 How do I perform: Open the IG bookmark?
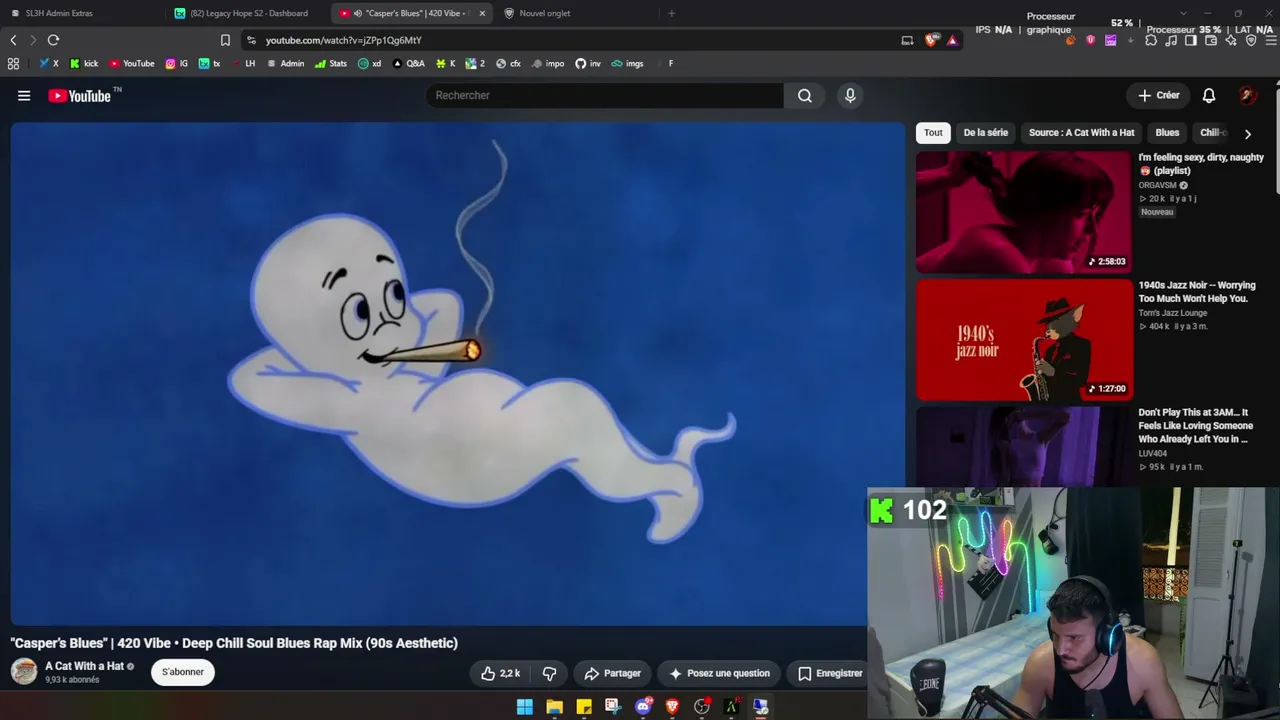177,63
